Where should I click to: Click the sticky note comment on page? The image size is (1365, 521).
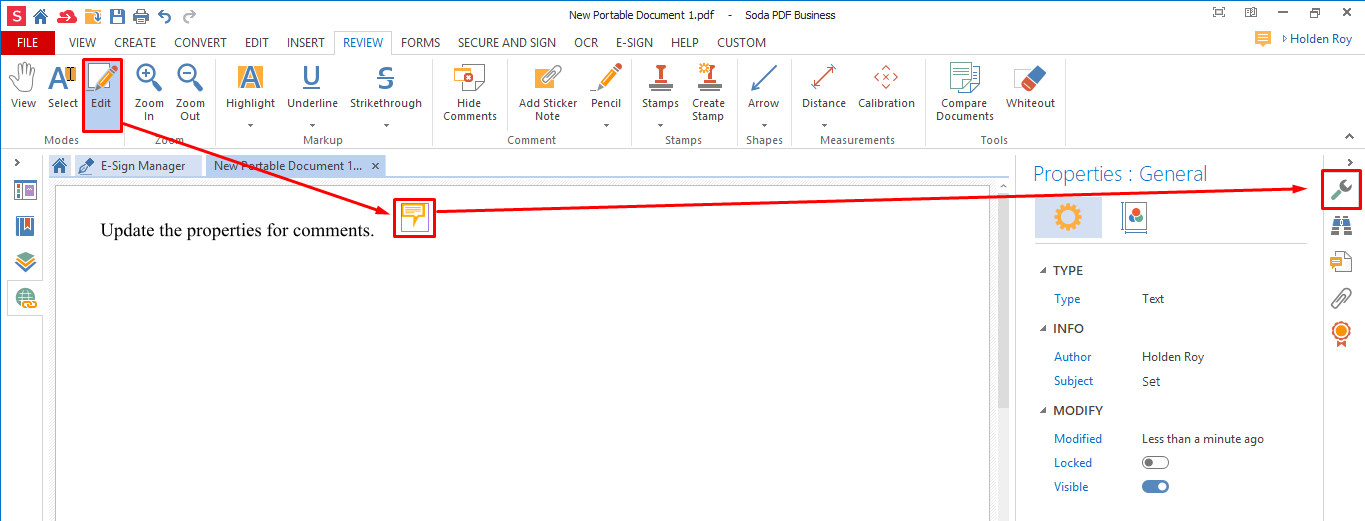[414, 217]
